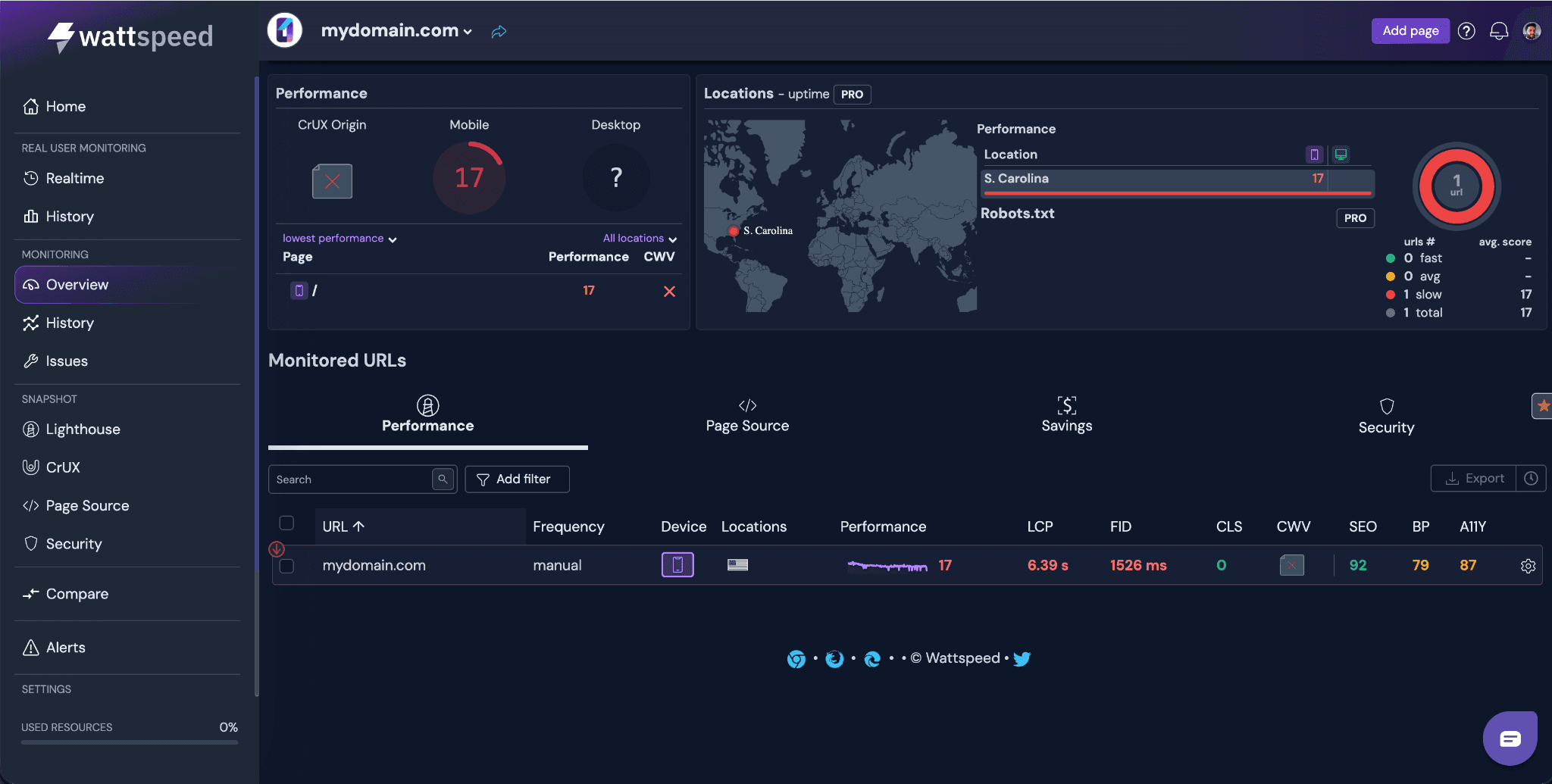Click the search magnifier icon

click(x=443, y=479)
